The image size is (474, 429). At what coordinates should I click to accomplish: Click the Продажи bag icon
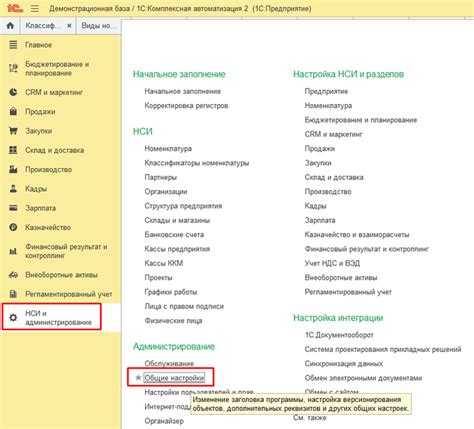(13, 111)
